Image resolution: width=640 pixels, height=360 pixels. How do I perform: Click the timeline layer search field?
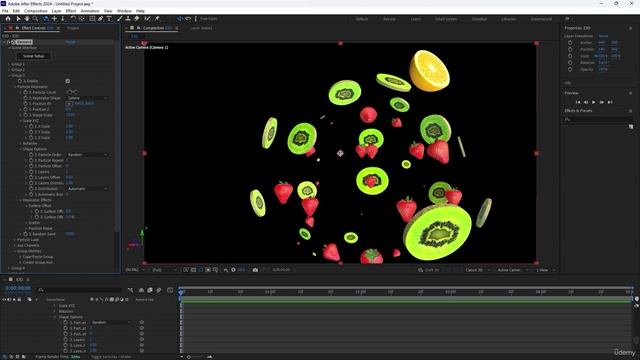[x=80, y=290]
